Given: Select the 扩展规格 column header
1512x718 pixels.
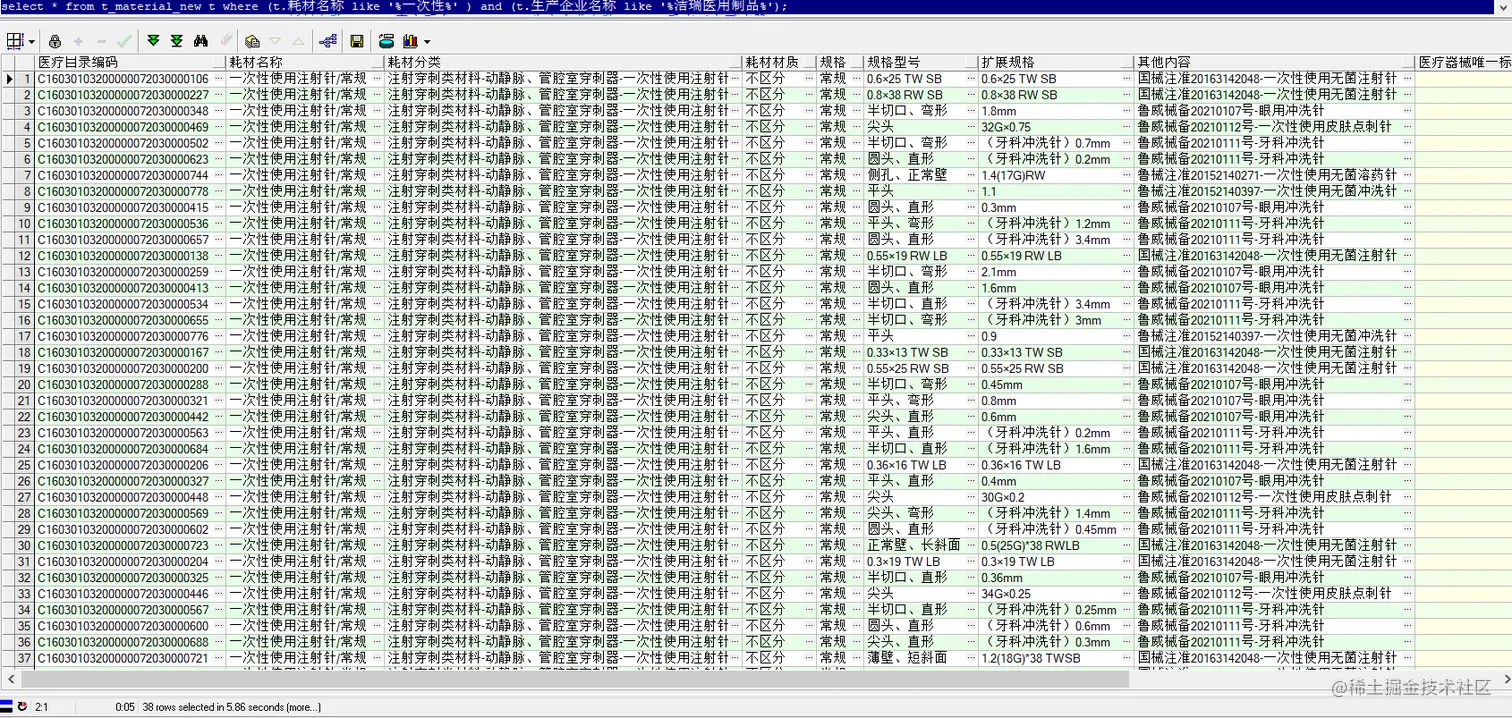Looking at the screenshot, I should click(x=1056, y=62).
